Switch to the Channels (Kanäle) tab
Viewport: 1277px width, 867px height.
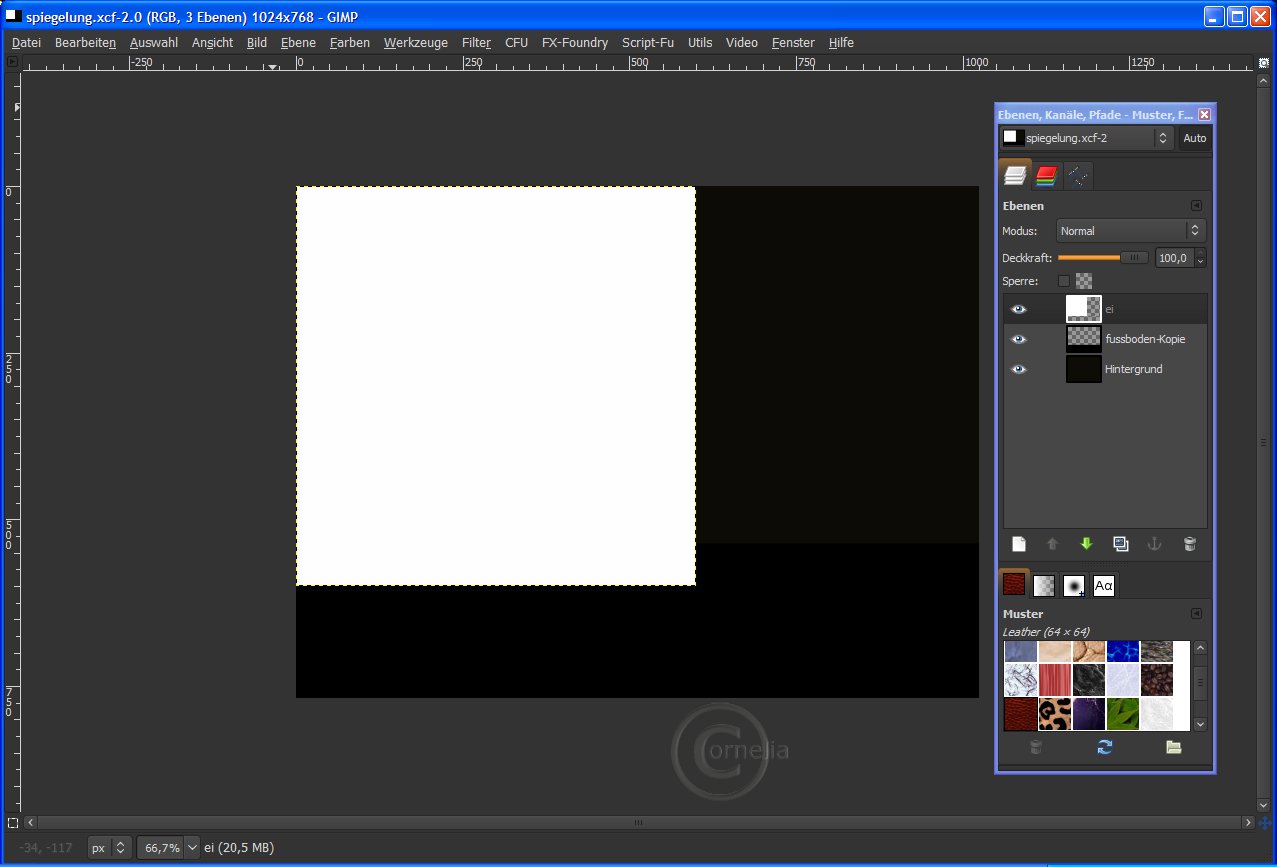pos(1046,176)
